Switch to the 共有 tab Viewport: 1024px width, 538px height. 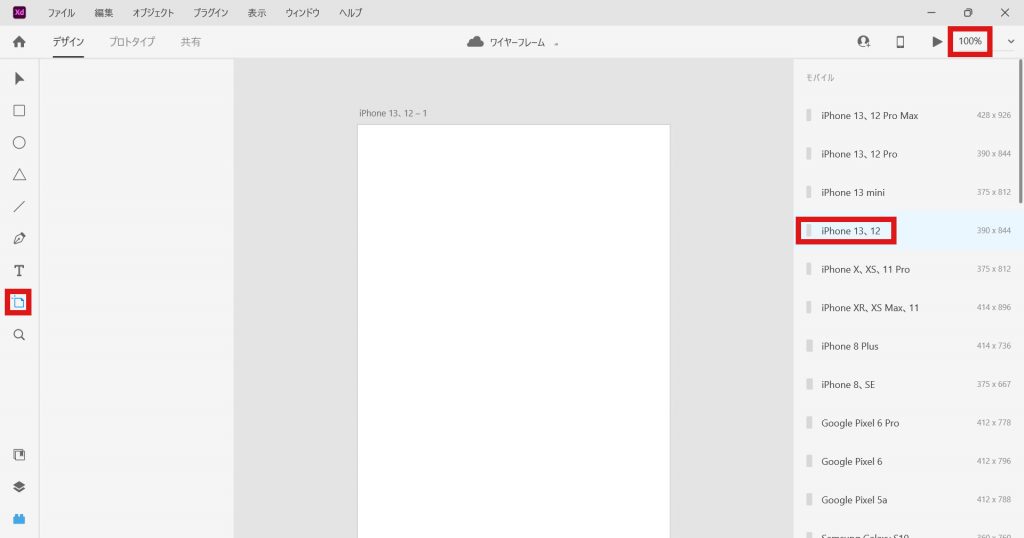(x=191, y=42)
